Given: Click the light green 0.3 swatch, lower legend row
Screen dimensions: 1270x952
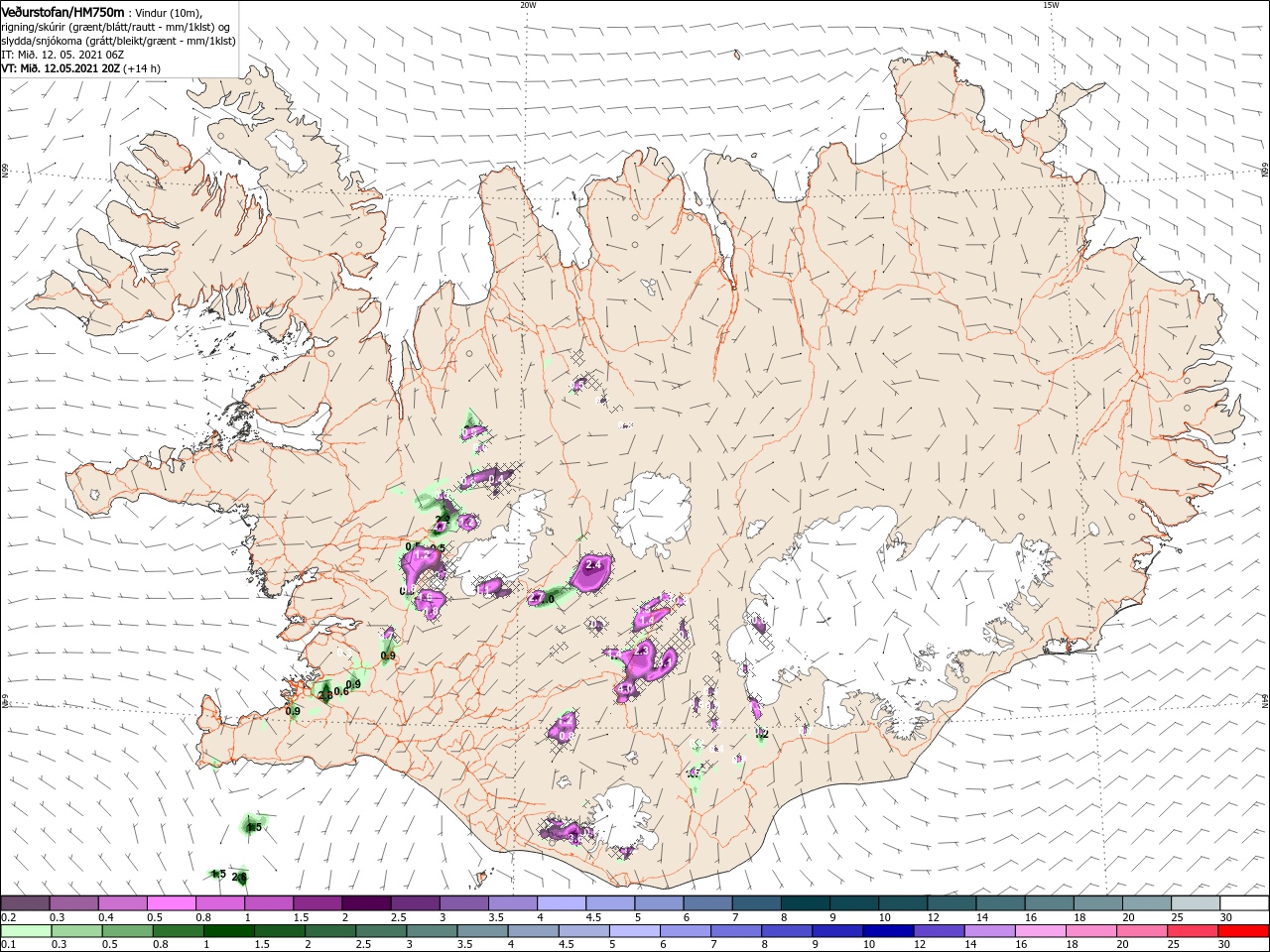Looking at the screenshot, I should point(75,931).
